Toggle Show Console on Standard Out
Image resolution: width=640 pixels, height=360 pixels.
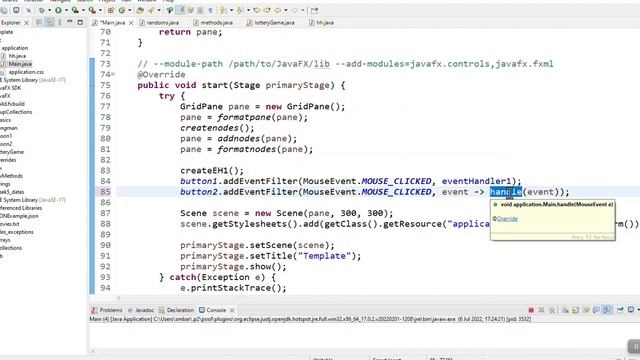[596, 310]
